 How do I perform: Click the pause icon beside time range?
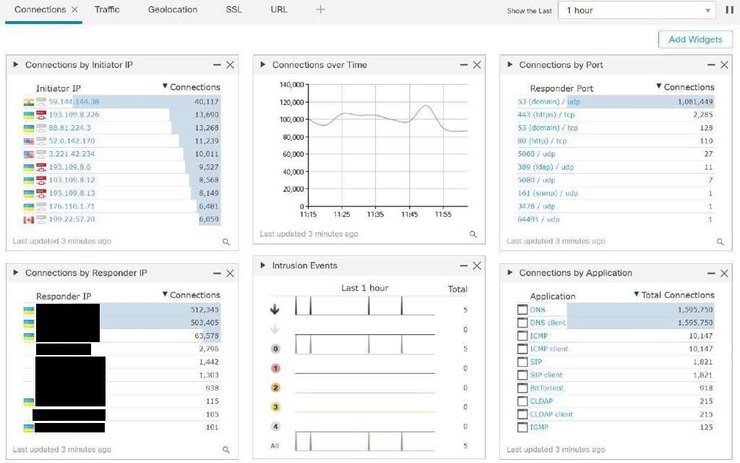tap(728, 10)
